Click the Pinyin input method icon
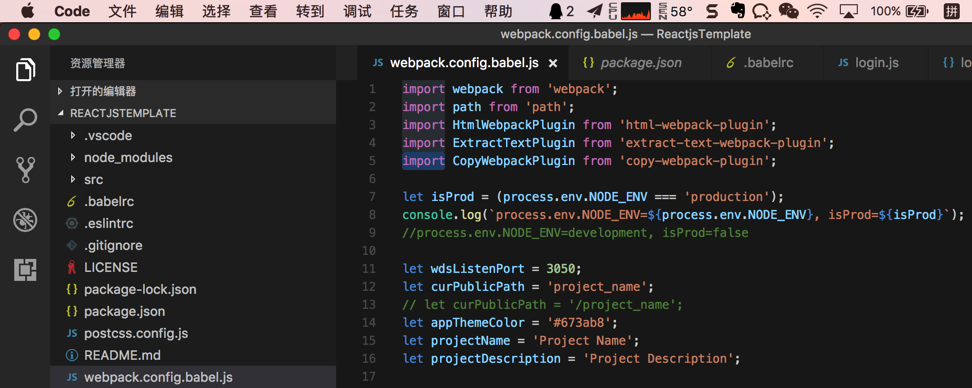 [951, 11]
